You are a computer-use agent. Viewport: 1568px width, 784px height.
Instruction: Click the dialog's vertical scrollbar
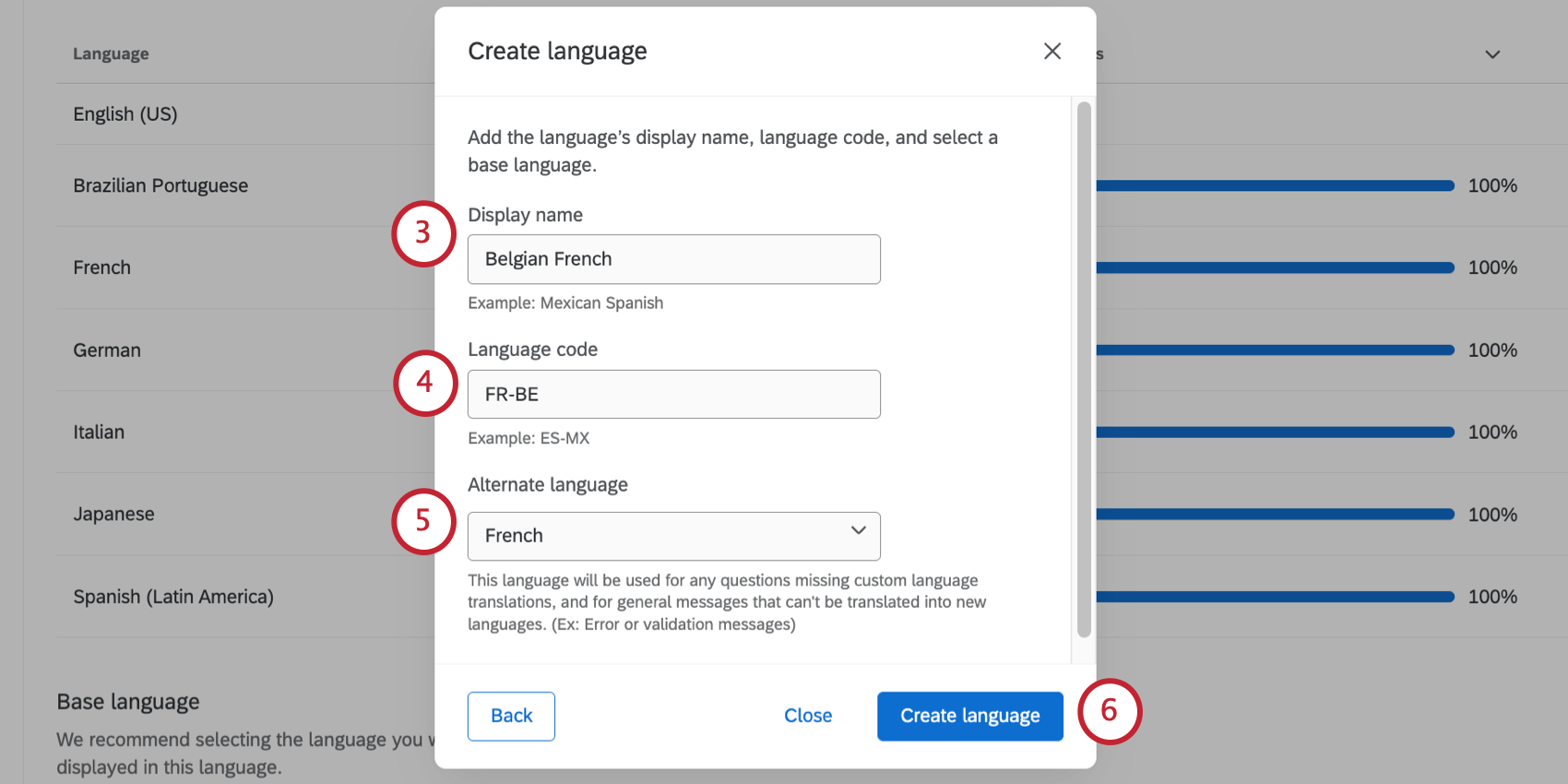point(1084,369)
